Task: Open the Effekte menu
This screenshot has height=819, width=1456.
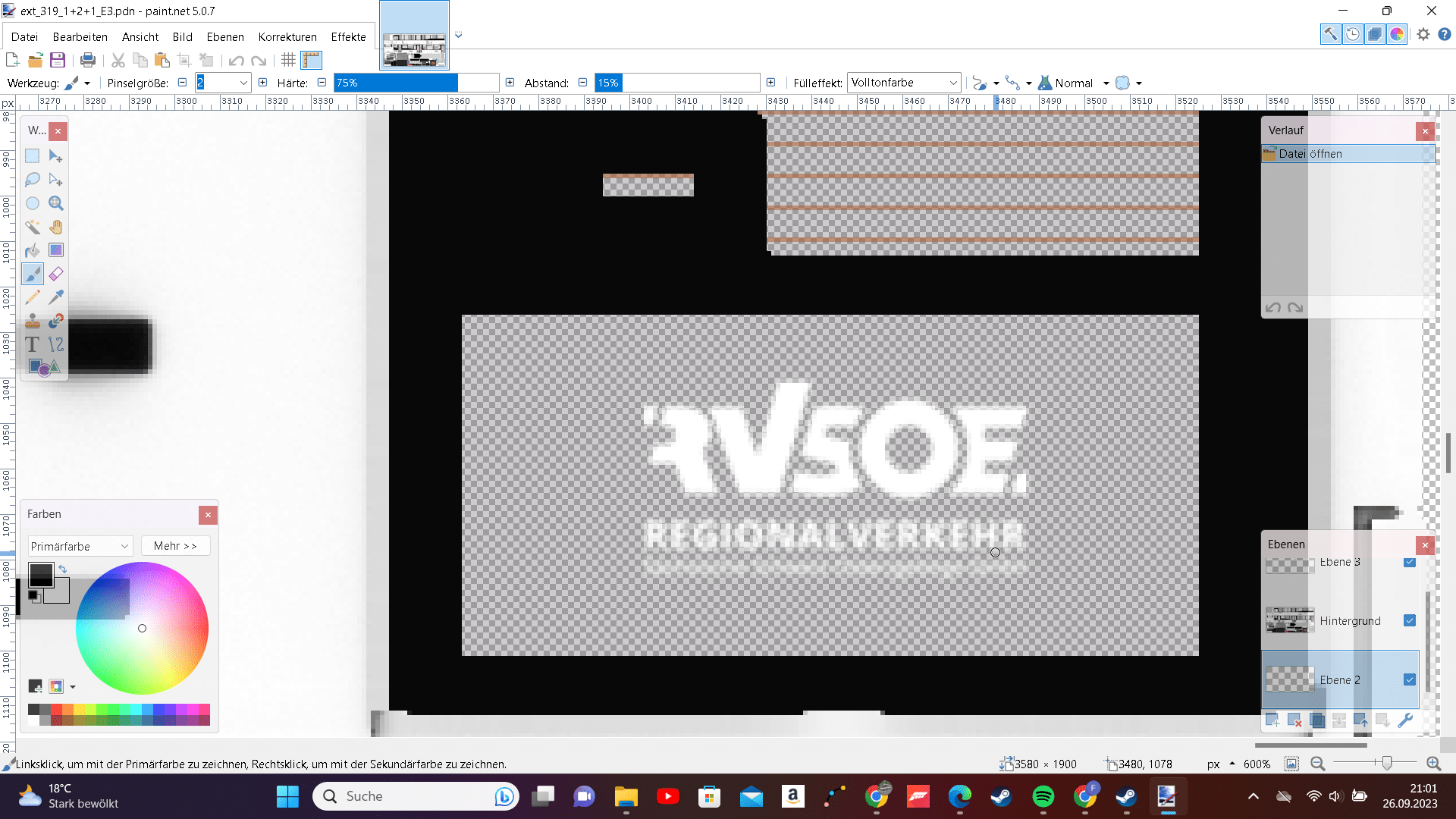Action: [x=348, y=36]
